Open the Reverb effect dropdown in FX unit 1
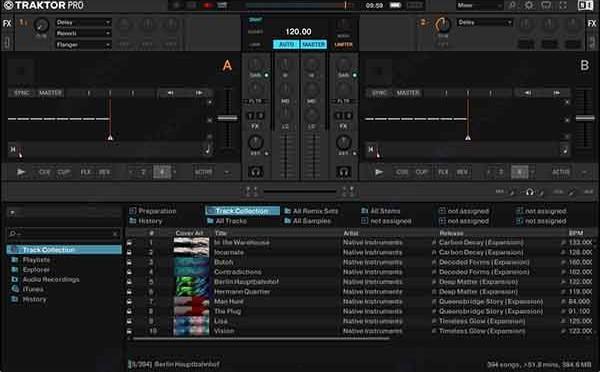This screenshot has width=600, height=372. pos(83,34)
